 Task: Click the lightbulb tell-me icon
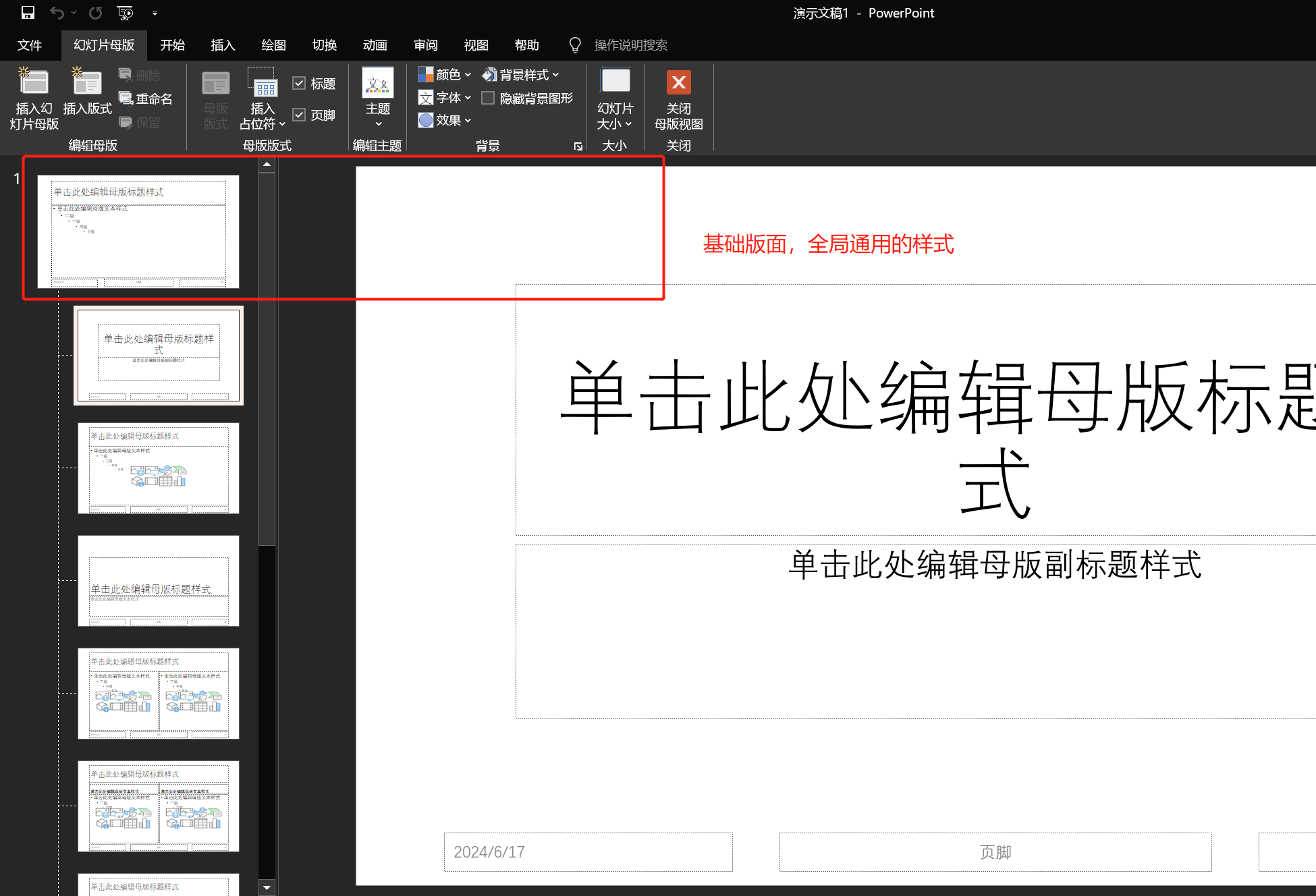(574, 45)
